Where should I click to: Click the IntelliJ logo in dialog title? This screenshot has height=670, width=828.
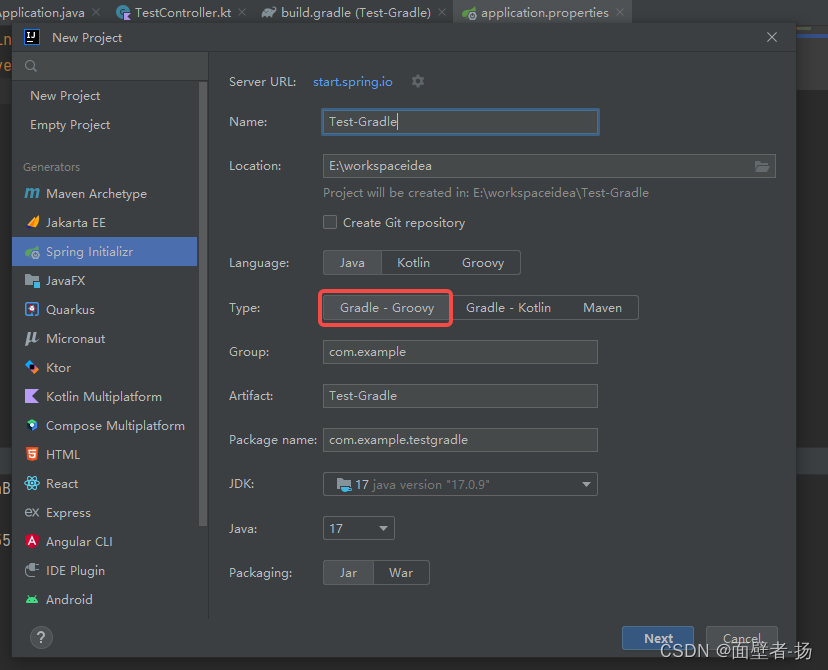(x=32, y=37)
